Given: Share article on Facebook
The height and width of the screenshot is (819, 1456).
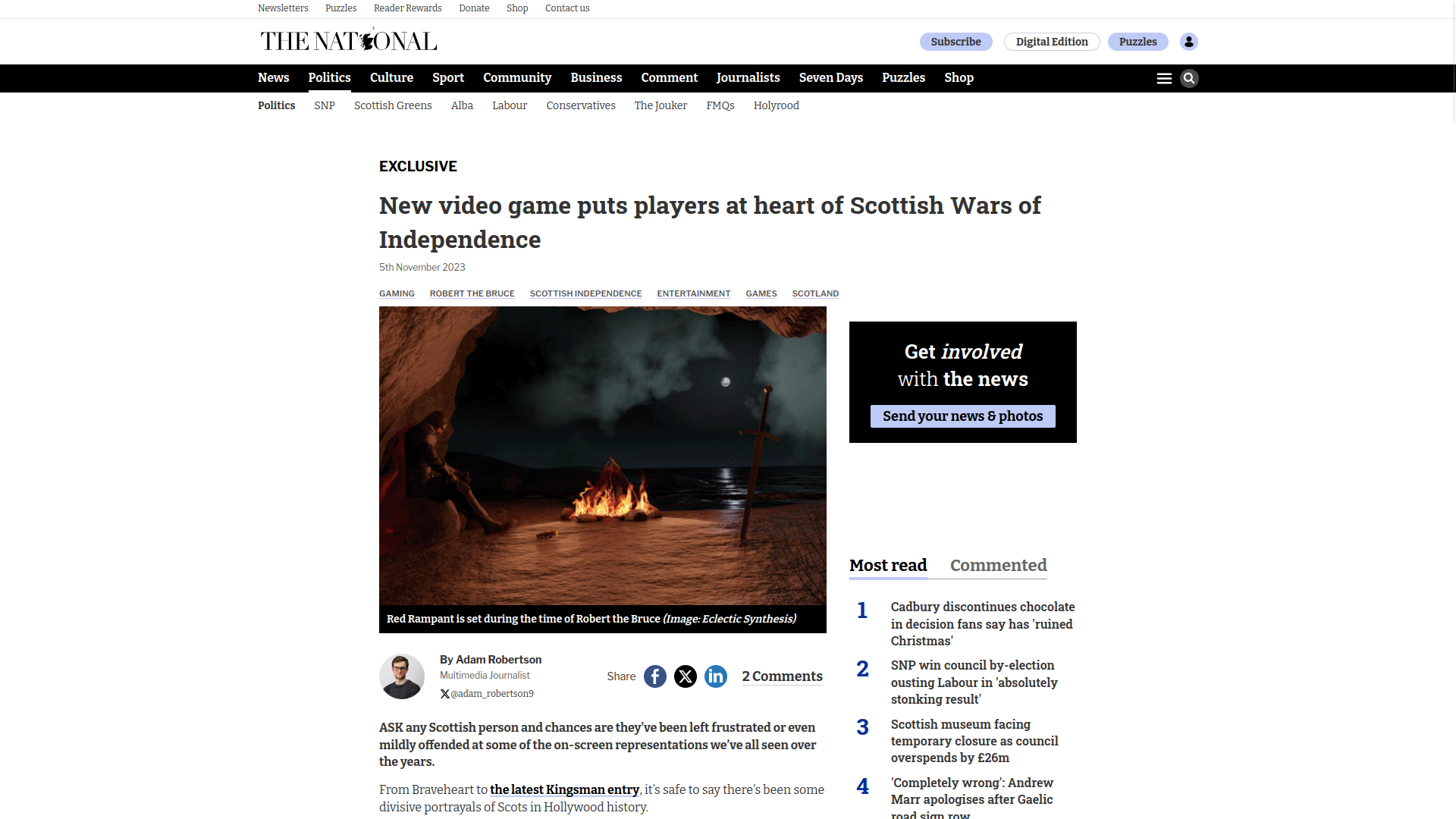Looking at the screenshot, I should point(655,676).
